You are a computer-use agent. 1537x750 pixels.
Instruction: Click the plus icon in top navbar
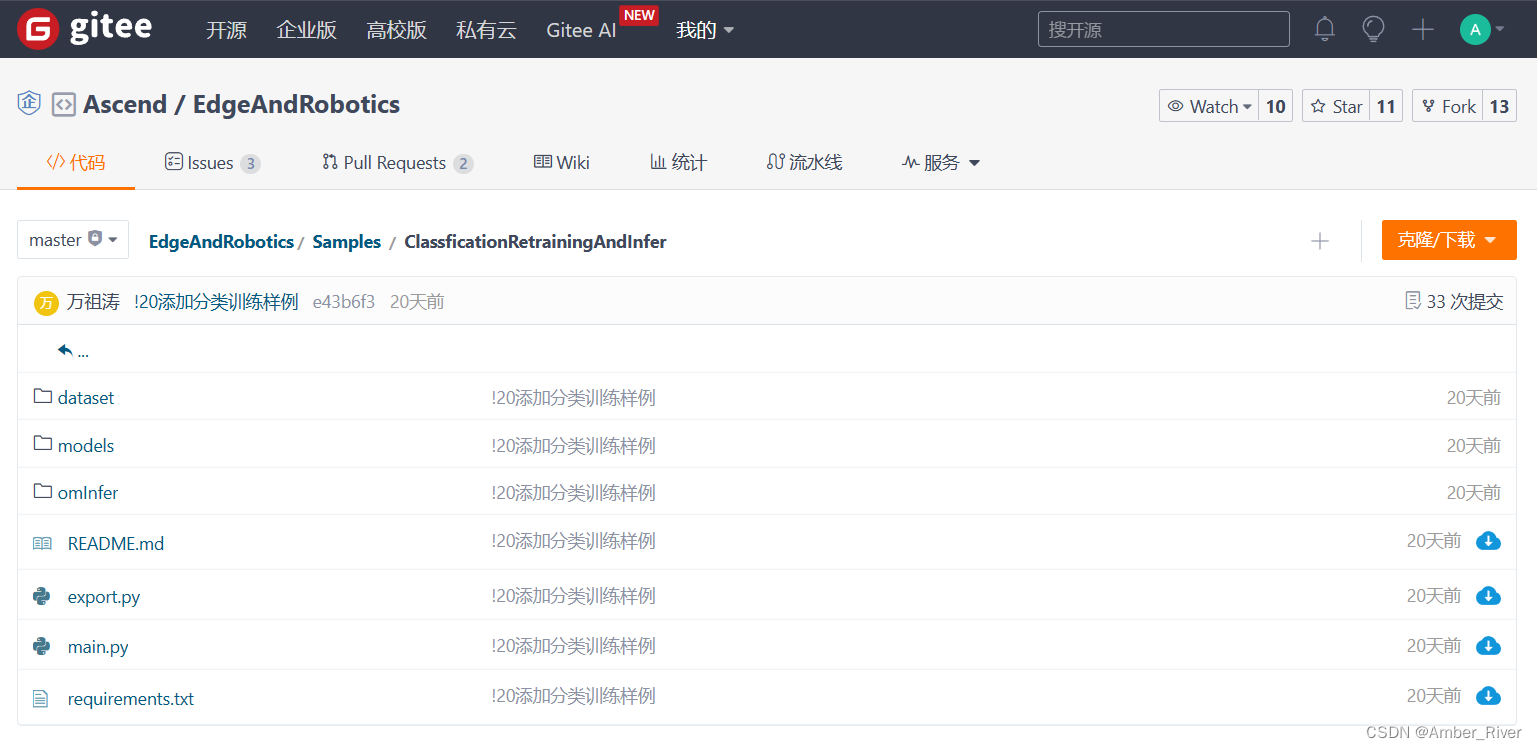1423,29
